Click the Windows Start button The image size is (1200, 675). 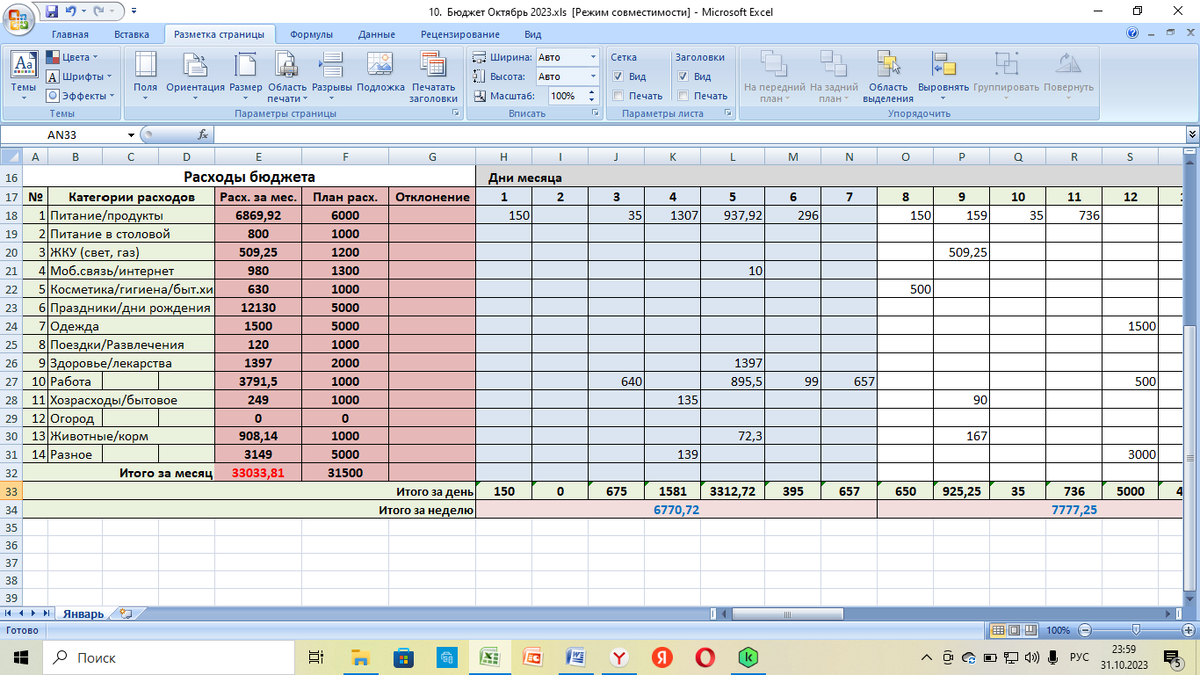[20, 657]
